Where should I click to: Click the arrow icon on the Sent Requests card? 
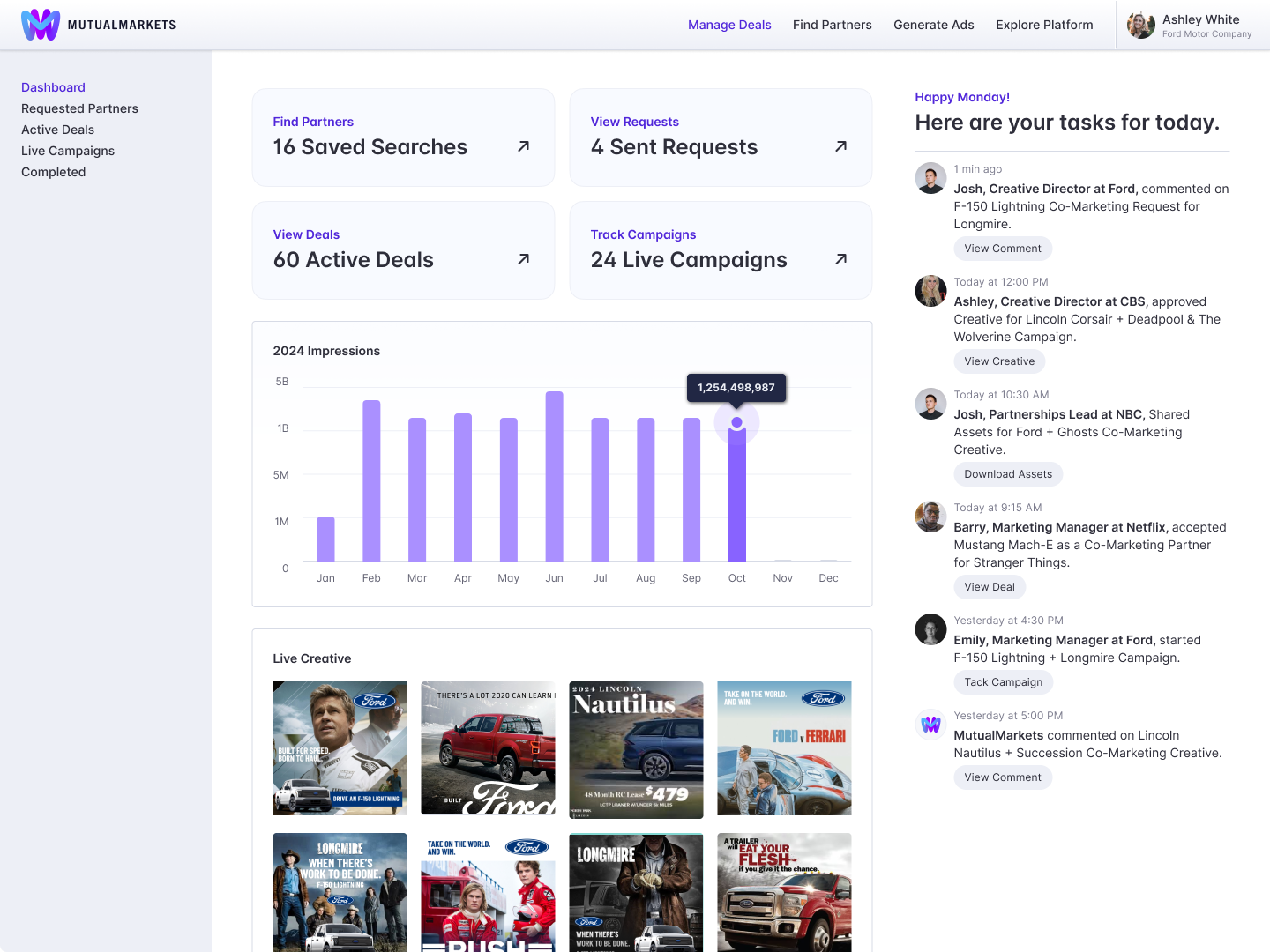[x=840, y=147]
